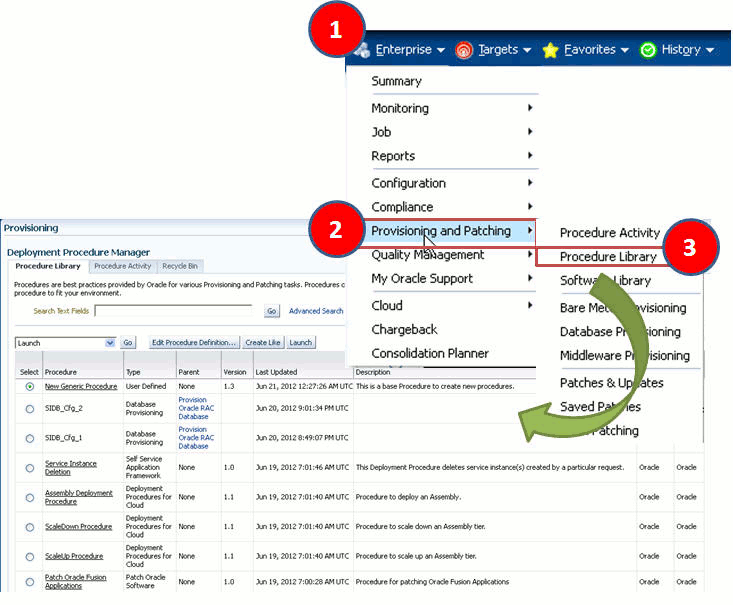Select Consolidation Planner menu entry

click(430, 353)
